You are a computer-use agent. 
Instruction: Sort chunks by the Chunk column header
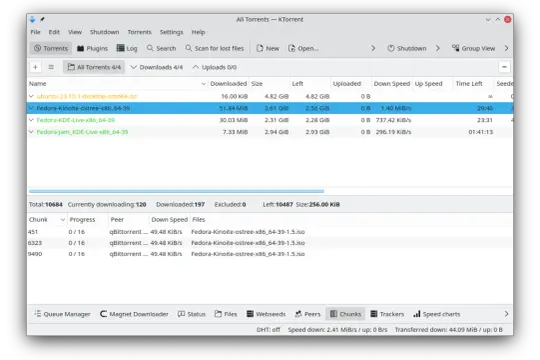coord(47,219)
